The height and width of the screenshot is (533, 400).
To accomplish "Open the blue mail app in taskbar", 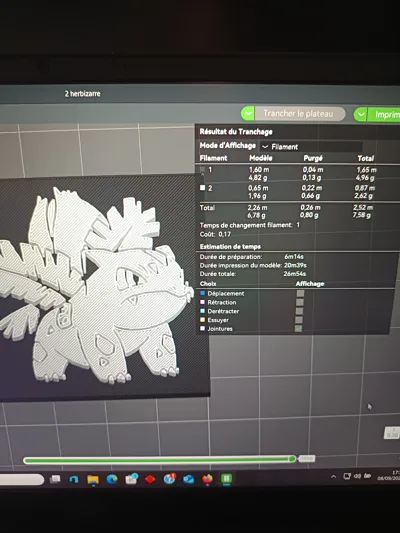I will click(188, 479).
